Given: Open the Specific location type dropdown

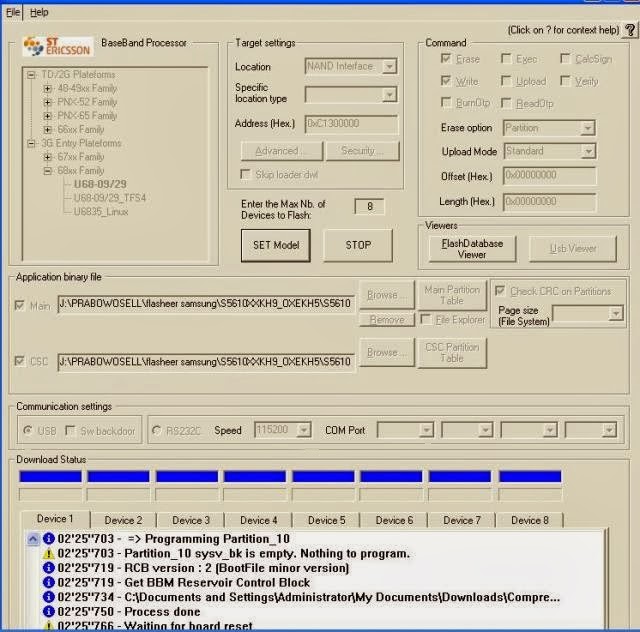Looking at the screenshot, I should click(x=389, y=95).
